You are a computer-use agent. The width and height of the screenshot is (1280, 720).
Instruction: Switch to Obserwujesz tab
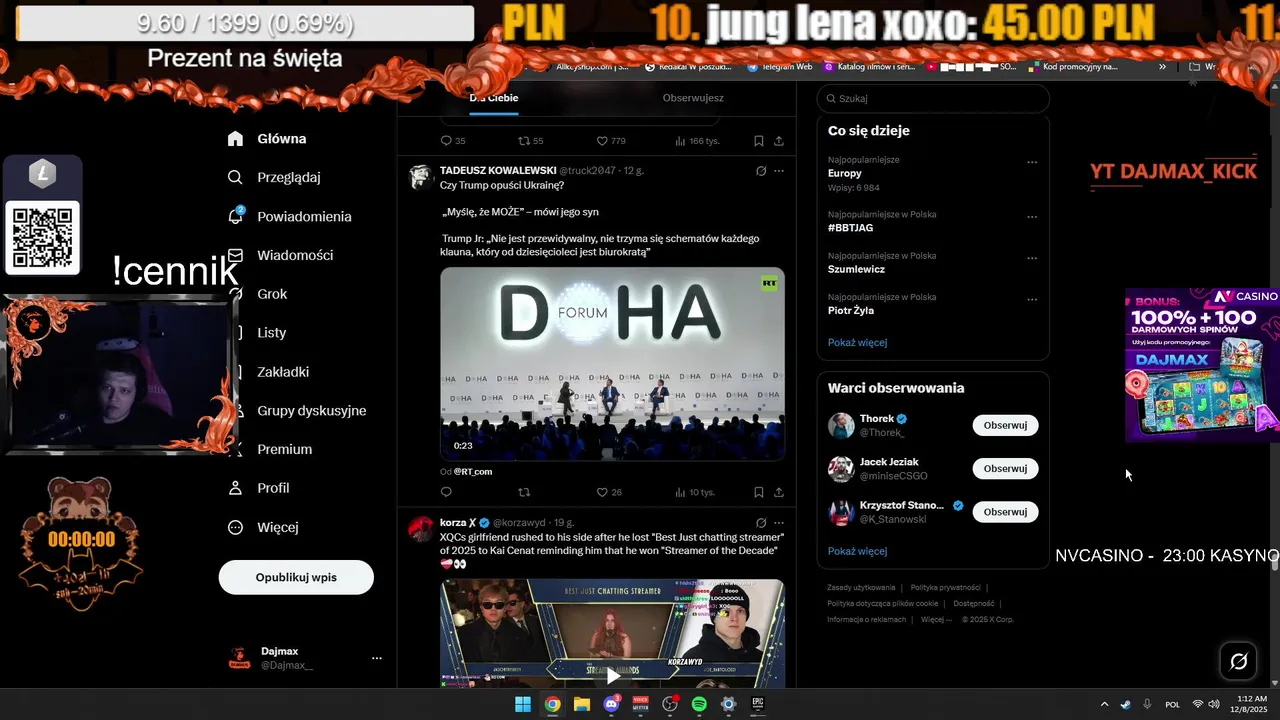(x=693, y=98)
